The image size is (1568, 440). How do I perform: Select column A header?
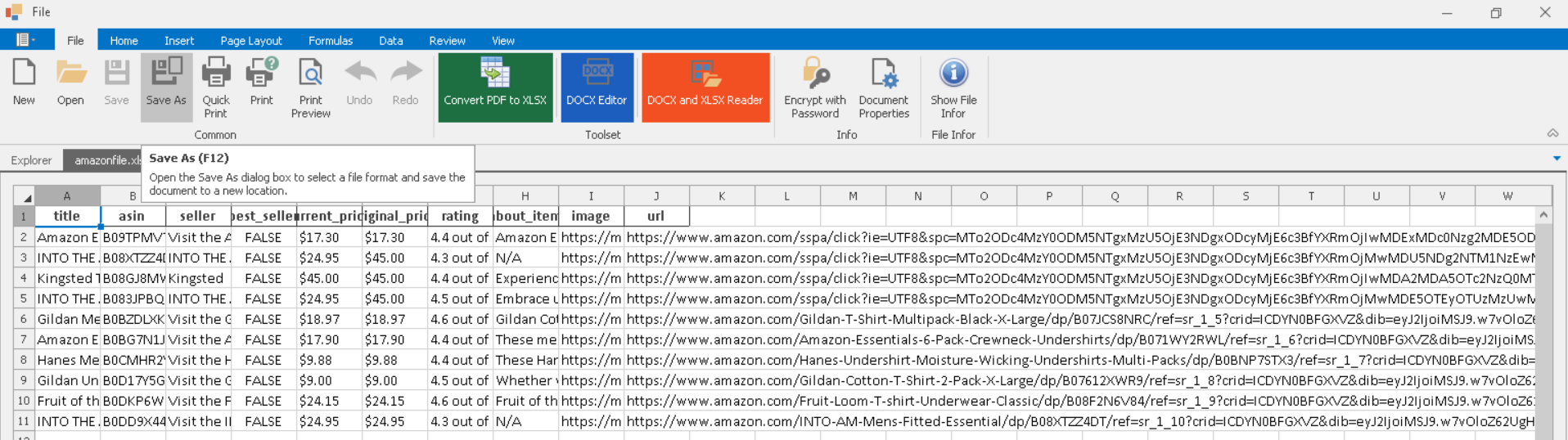pyautogui.click(x=67, y=196)
